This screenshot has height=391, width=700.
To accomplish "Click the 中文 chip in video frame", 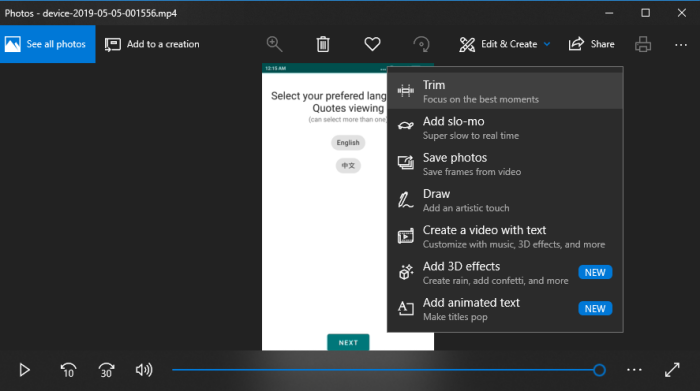I will click(x=348, y=166).
